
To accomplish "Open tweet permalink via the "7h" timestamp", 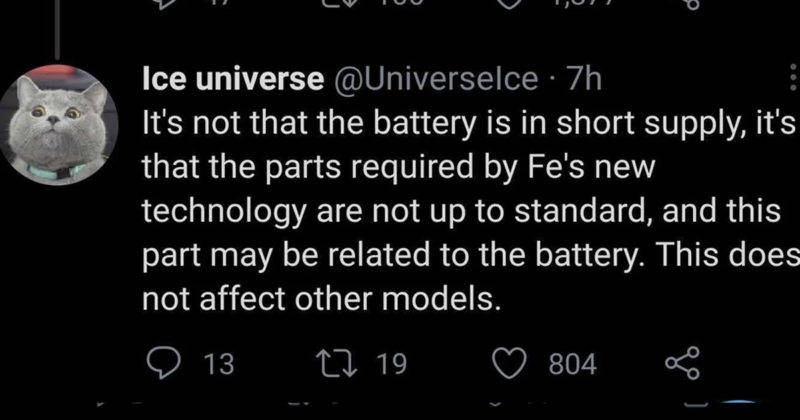I will click(x=579, y=78).
